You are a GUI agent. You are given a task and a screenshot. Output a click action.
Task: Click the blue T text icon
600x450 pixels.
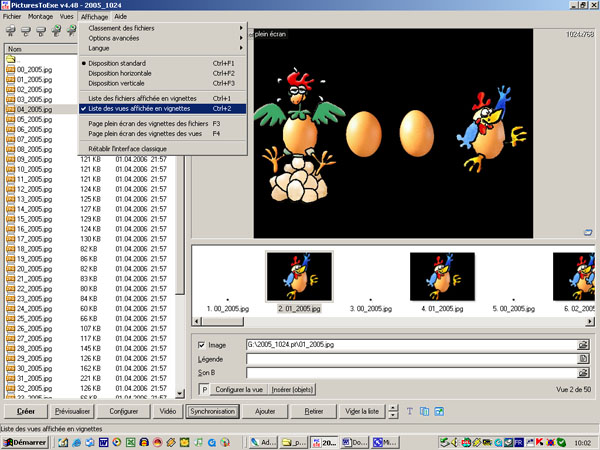409,411
